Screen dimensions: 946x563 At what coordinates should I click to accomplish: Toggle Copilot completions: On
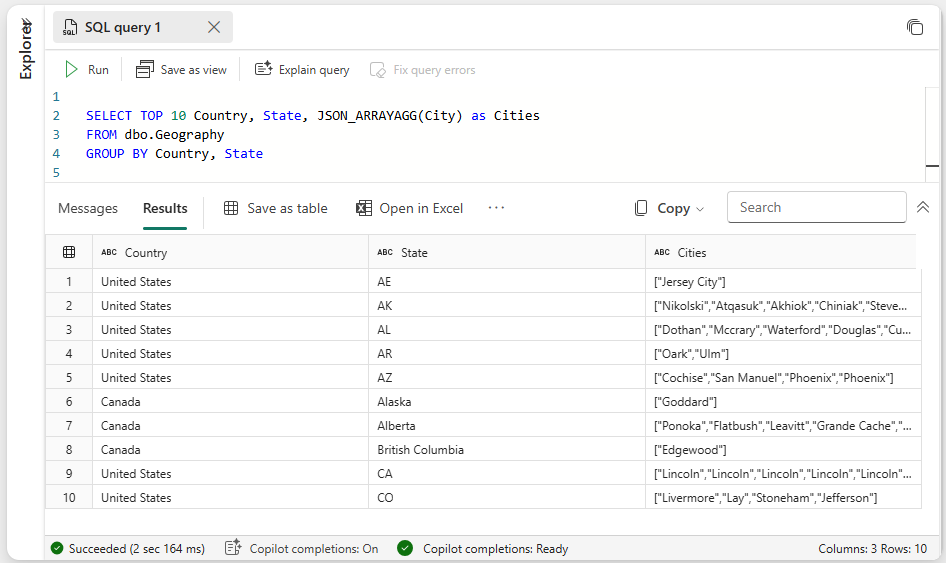coord(314,549)
